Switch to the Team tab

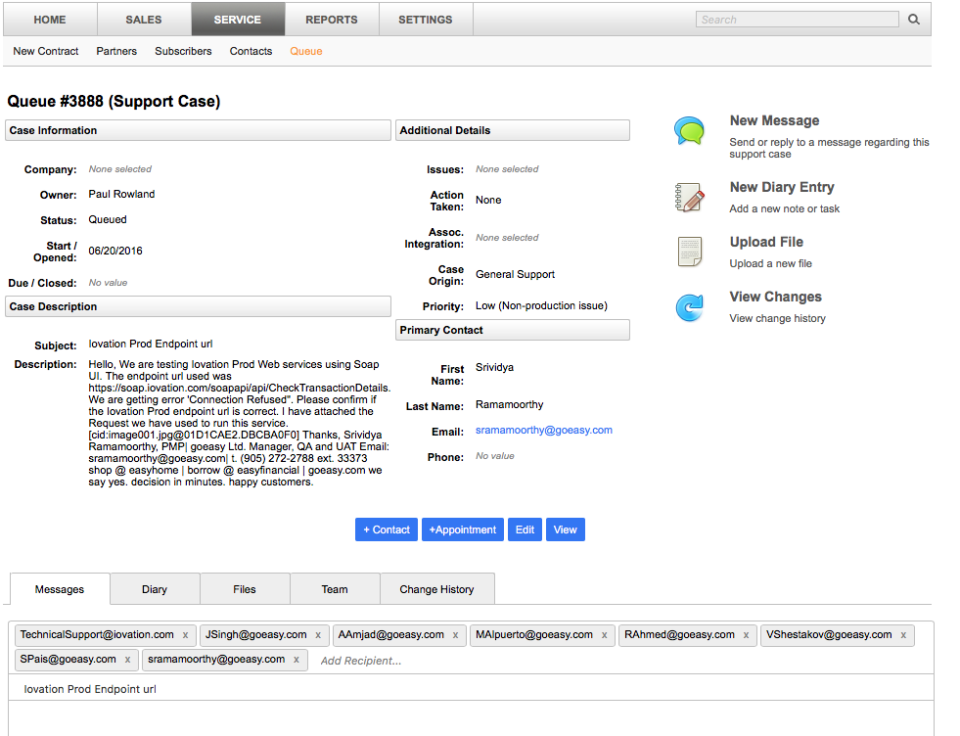click(334, 589)
